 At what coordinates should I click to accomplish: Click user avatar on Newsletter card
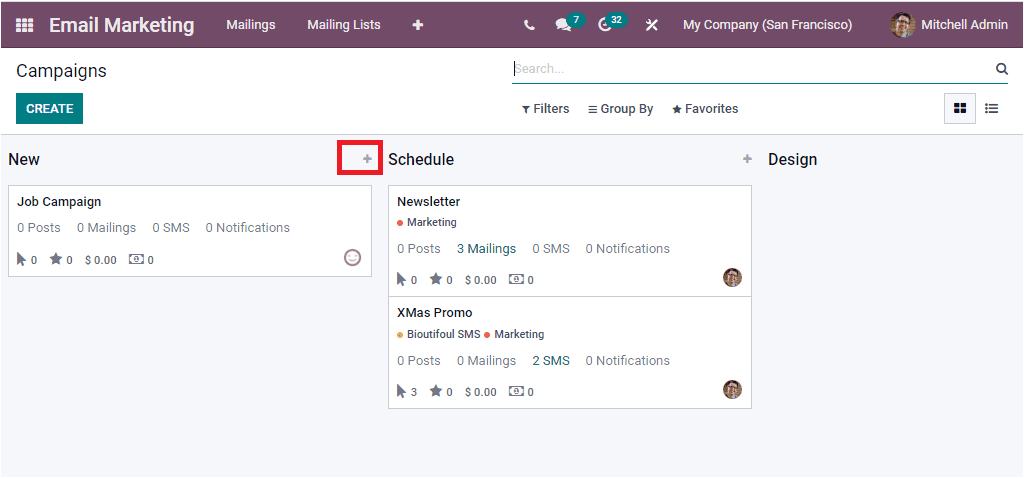tap(732, 278)
